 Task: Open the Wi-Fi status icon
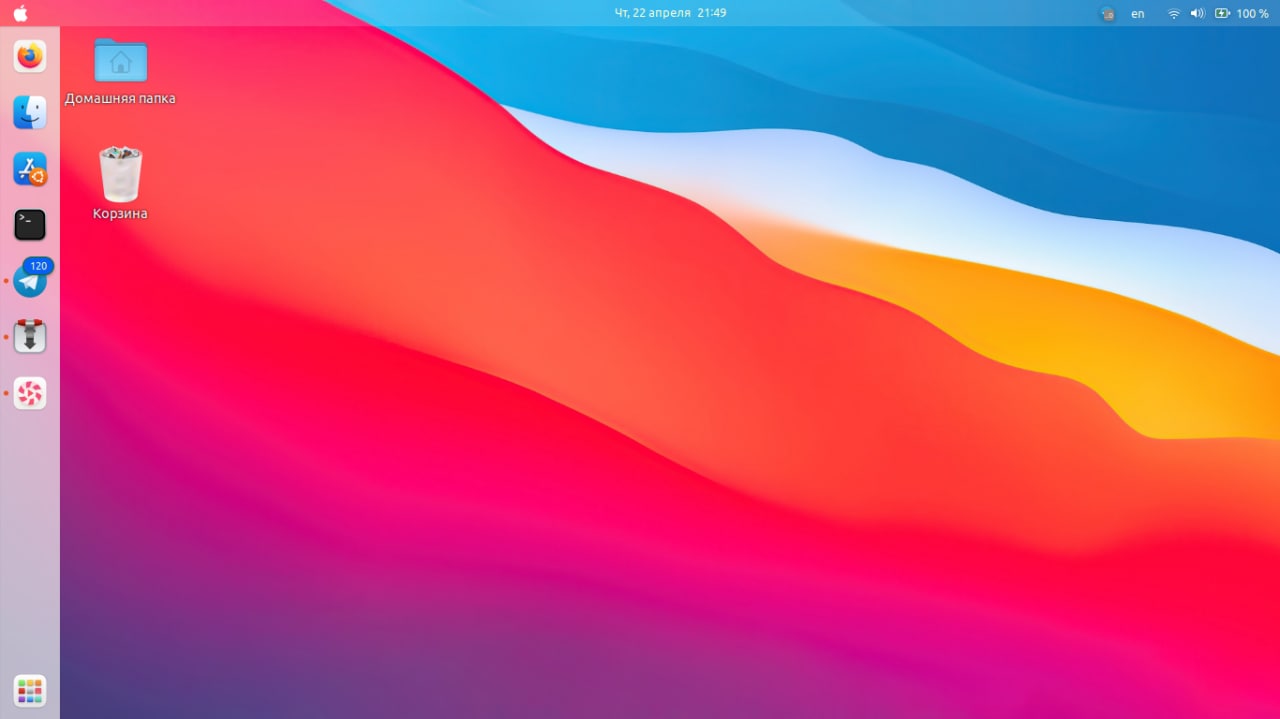click(x=1173, y=14)
